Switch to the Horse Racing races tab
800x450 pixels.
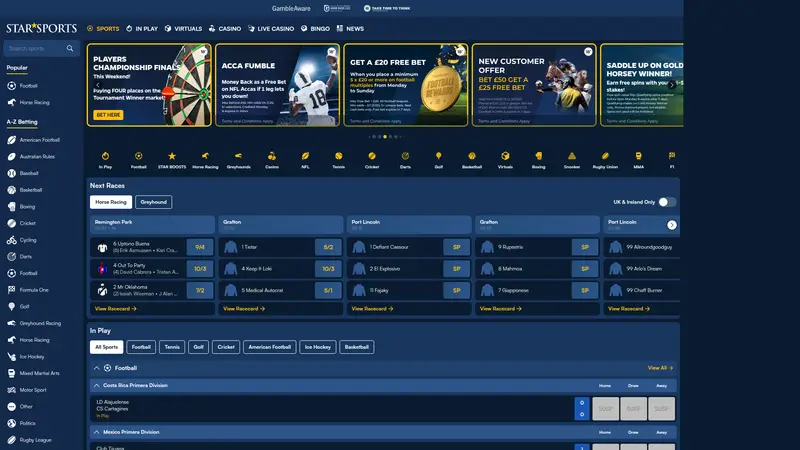[x=111, y=202]
